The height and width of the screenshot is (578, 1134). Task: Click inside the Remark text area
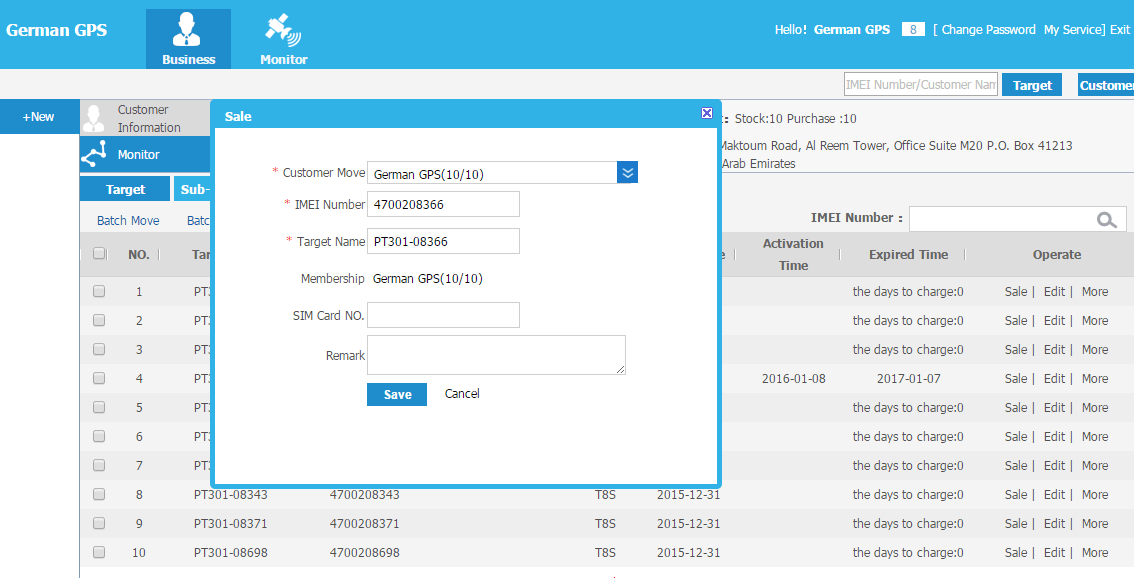pyautogui.click(x=496, y=355)
